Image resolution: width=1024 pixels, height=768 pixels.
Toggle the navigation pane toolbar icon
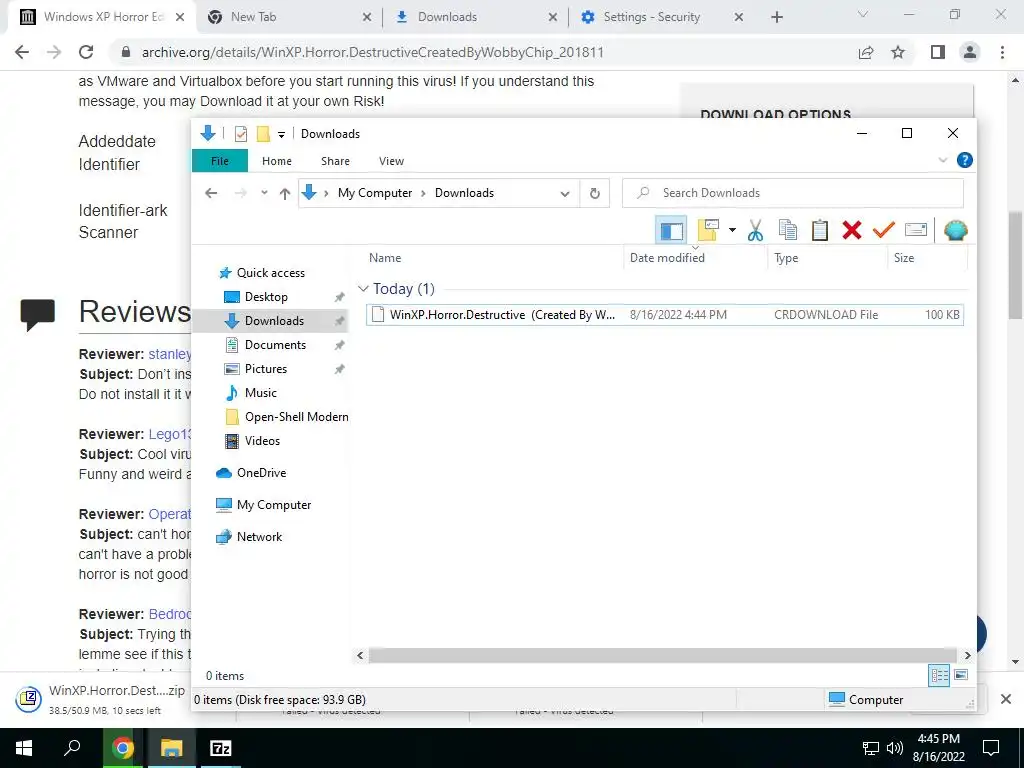coord(671,231)
